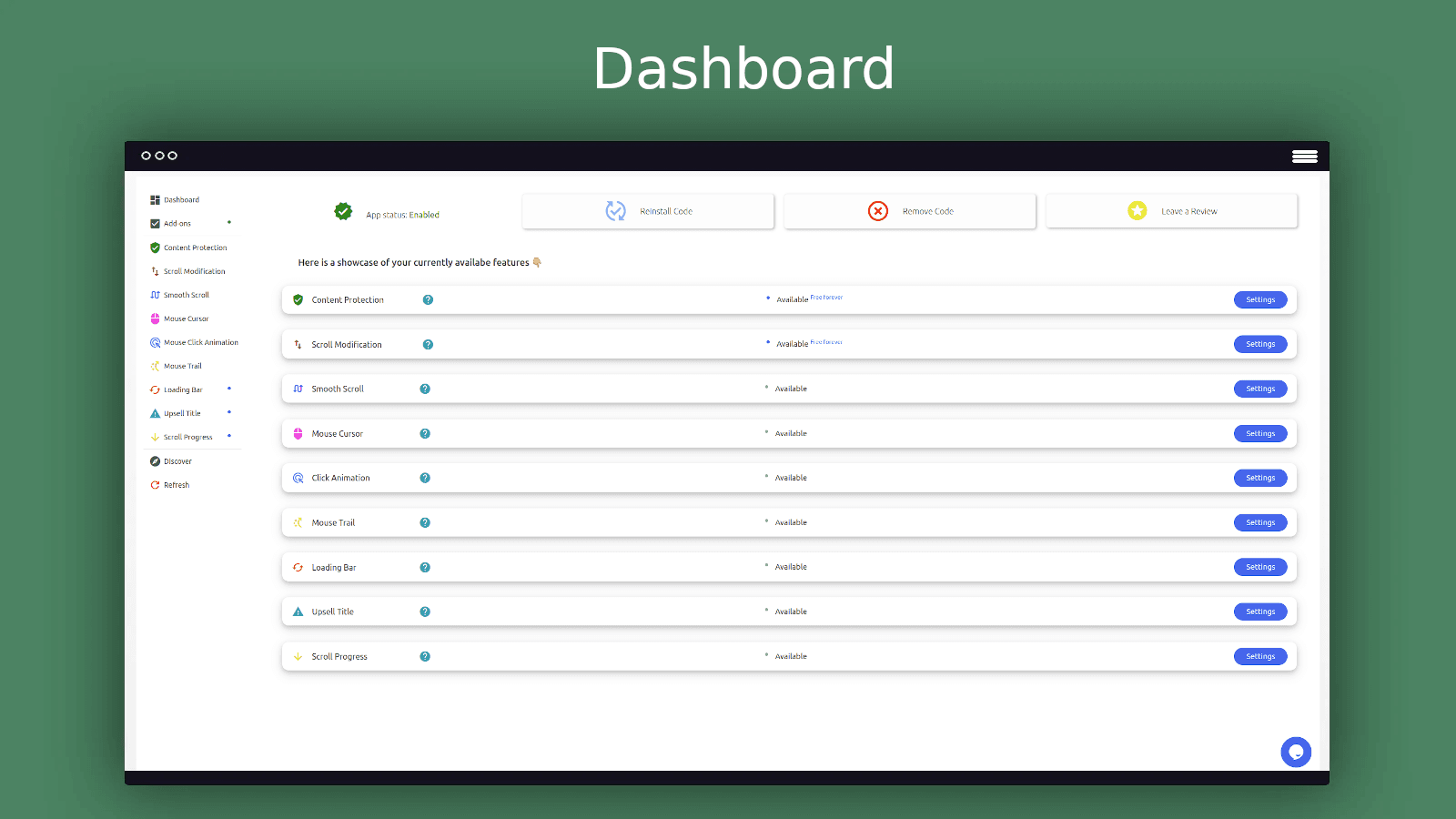Image resolution: width=1456 pixels, height=819 pixels.
Task: Click the Reinstall Code button
Action: coord(647,211)
